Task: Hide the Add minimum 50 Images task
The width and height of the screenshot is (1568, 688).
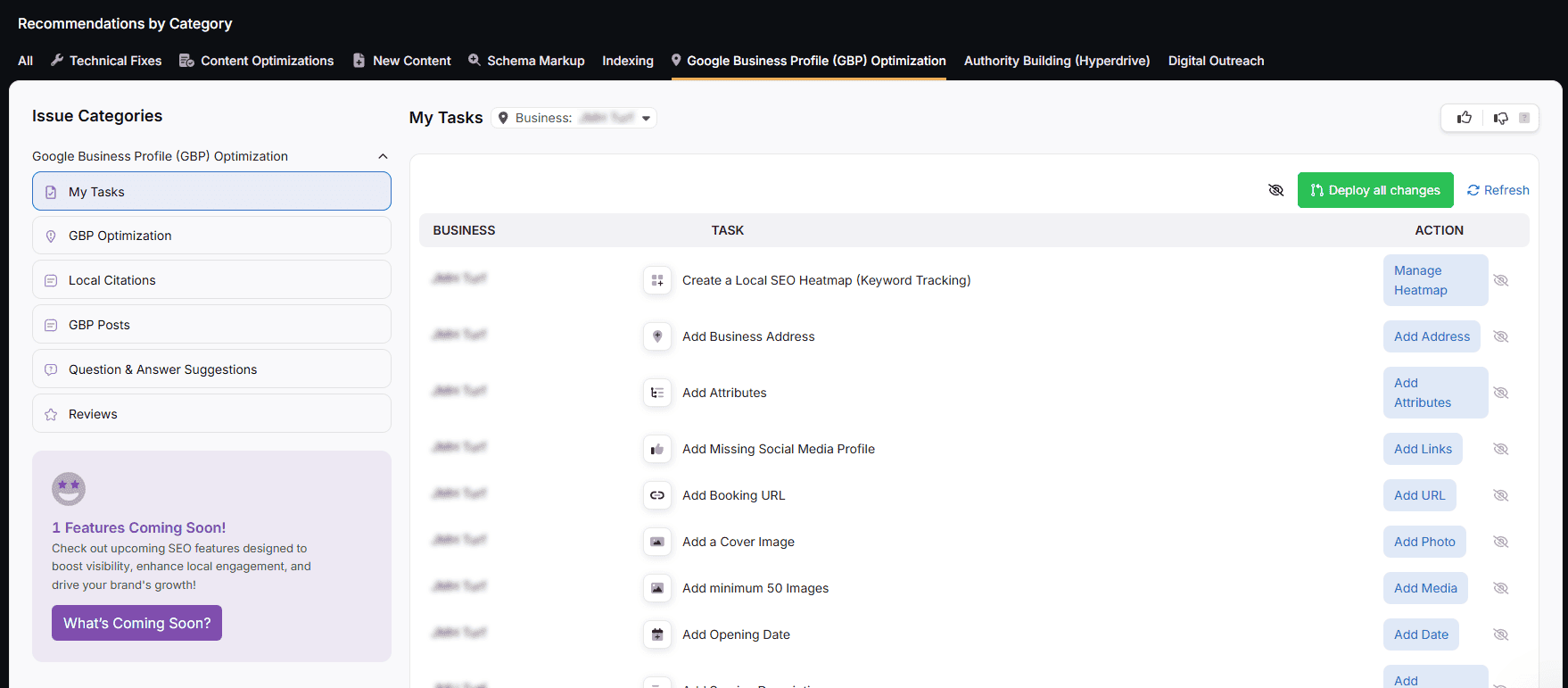Action: (1501, 588)
